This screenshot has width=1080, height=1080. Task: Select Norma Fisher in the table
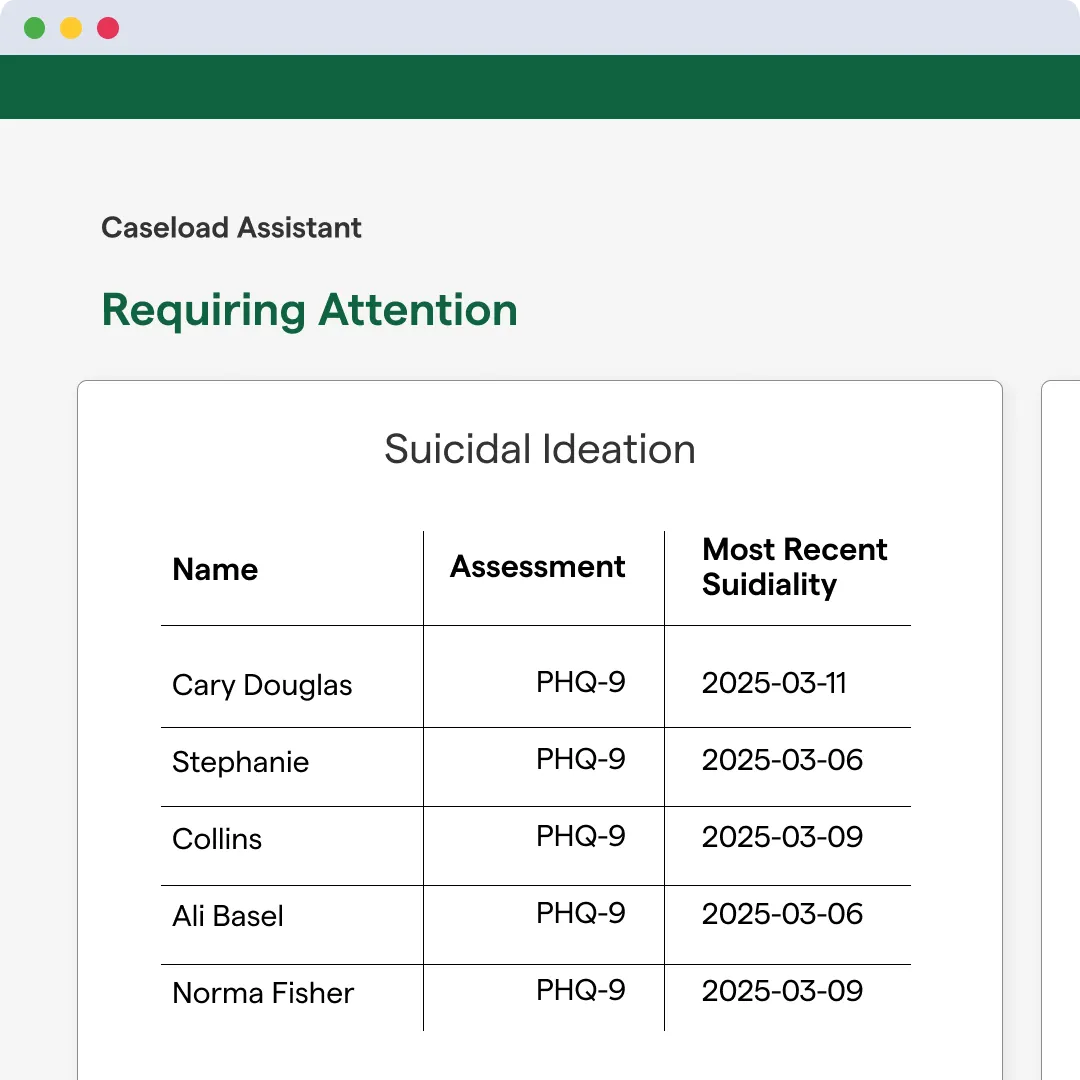263,993
